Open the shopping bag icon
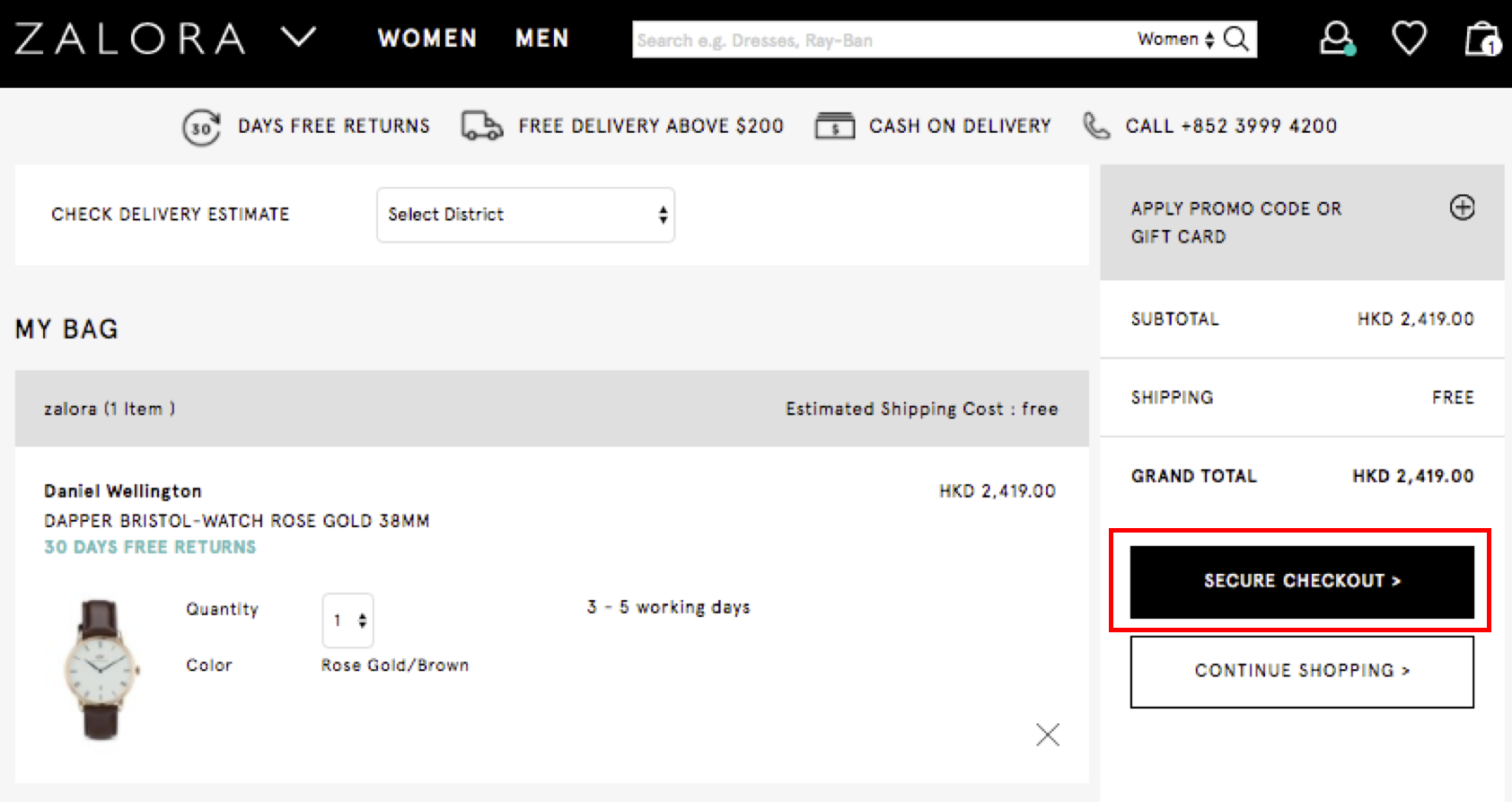Image resolution: width=1512 pixels, height=802 pixels. tap(1482, 39)
